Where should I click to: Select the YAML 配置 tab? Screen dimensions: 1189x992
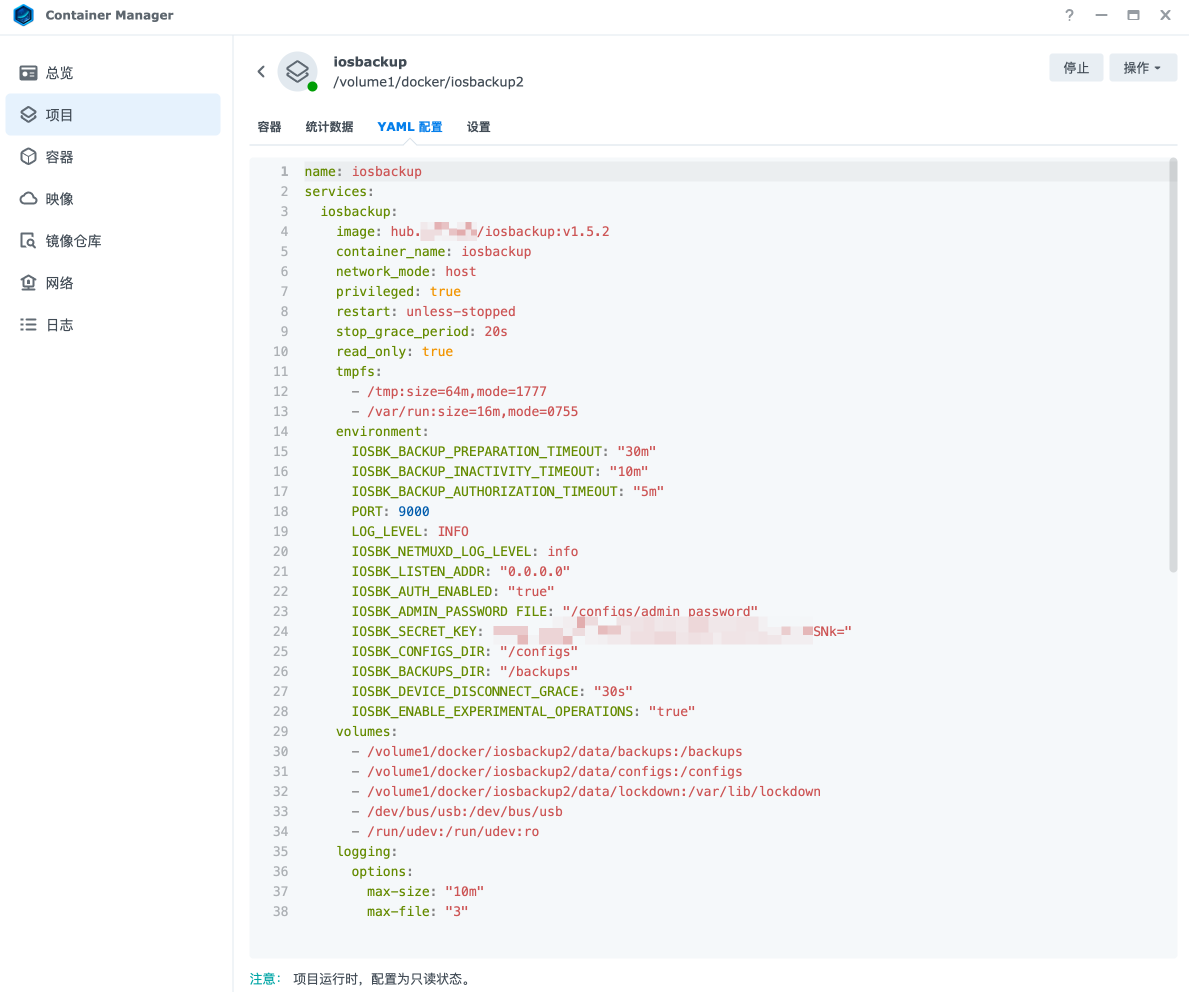(x=409, y=127)
